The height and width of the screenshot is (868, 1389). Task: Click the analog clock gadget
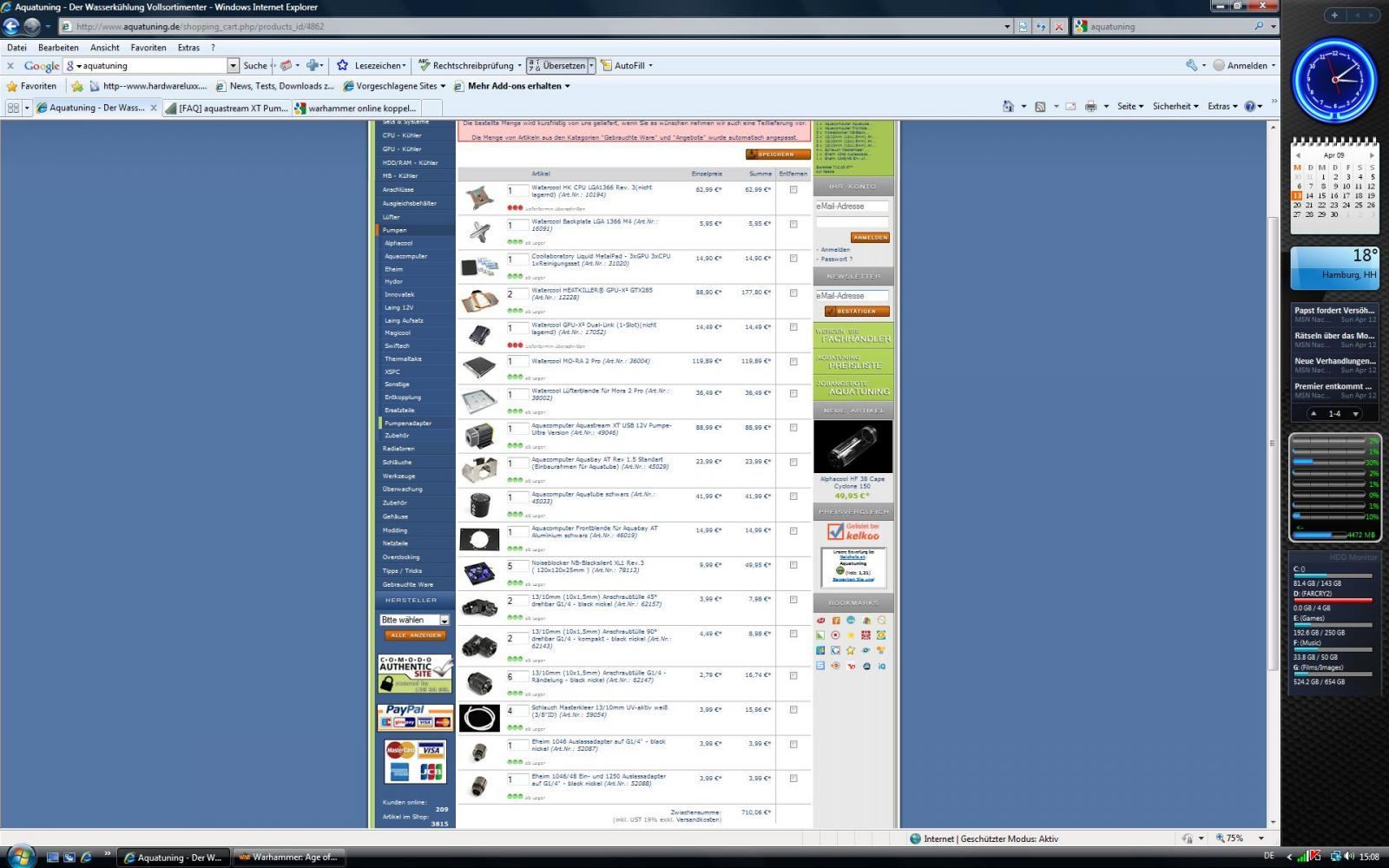point(1334,80)
